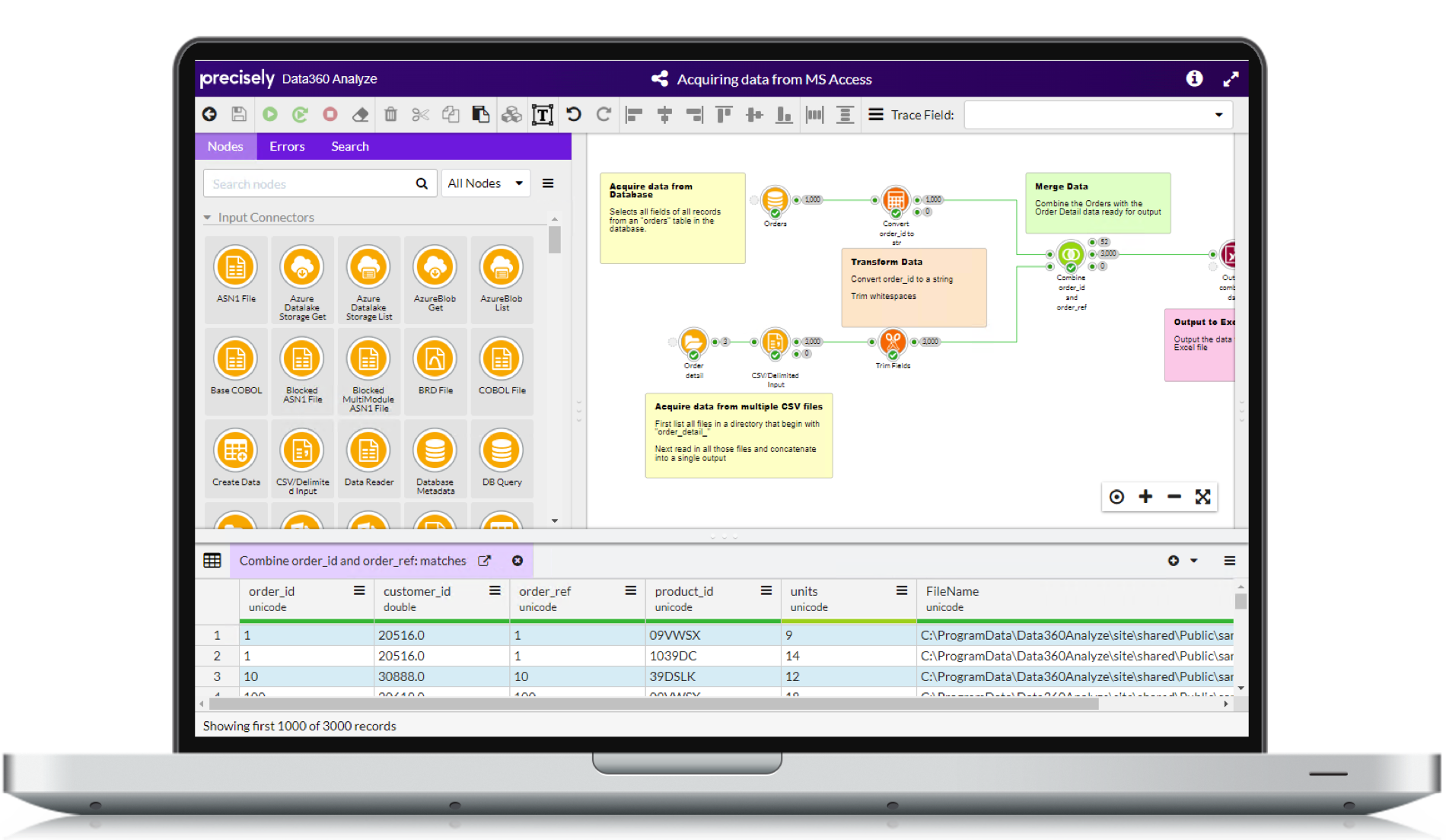Image resolution: width=1446 pixels, height=840 pixels.
Task: Zoom out on the canvas
Action: [1174, 497]
